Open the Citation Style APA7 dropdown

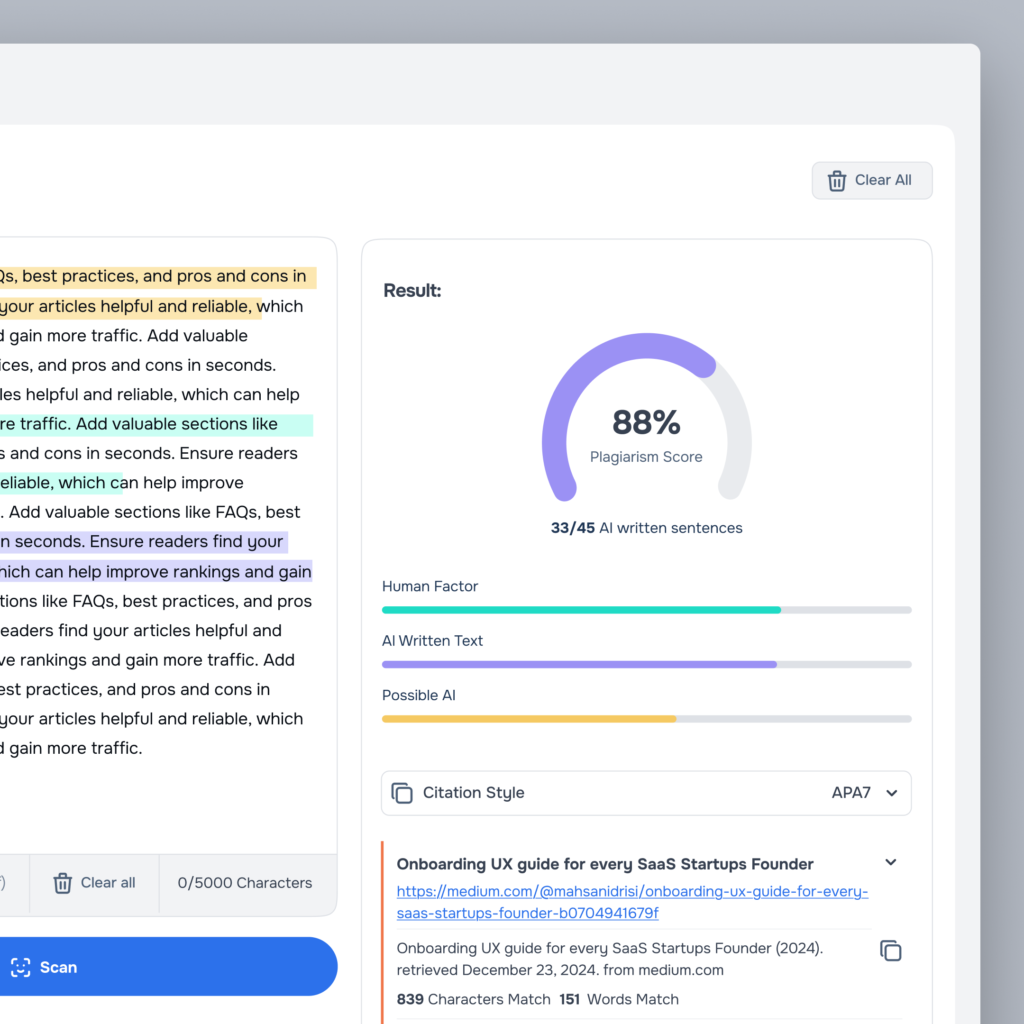pos(646,793)
